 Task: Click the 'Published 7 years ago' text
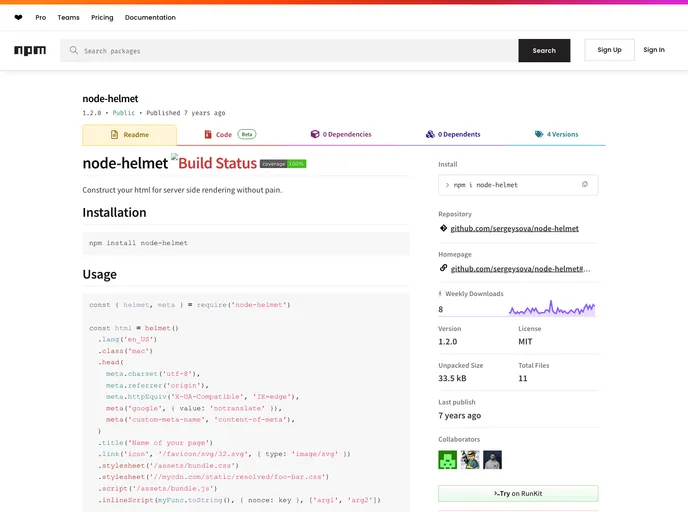[186, 113]
